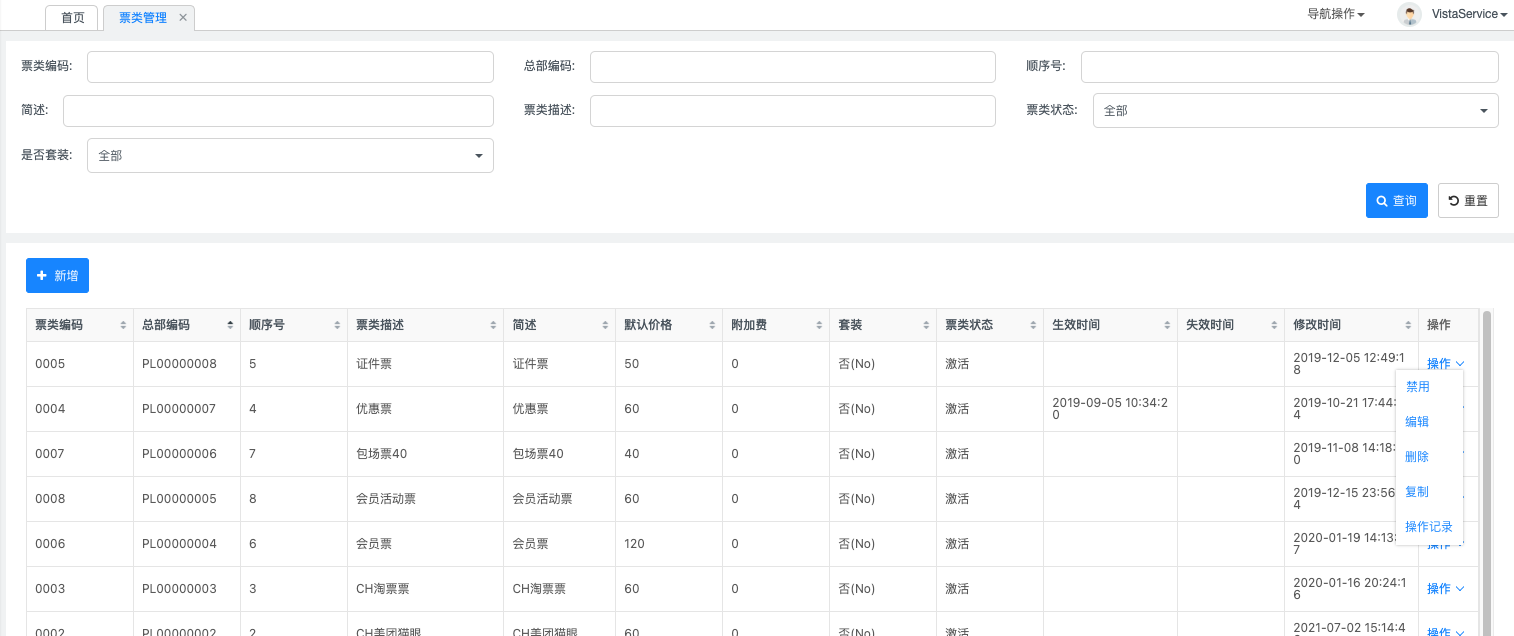The image size is (1514, 636).
Task: Close the 票类管理 tab
Action: point(183,18)
